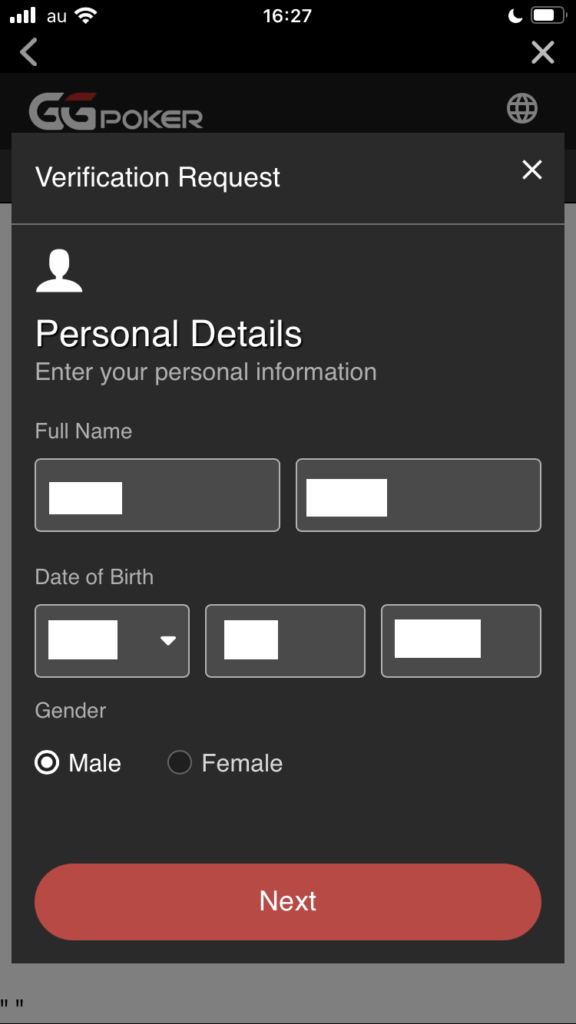Screen dimensions: 576x1024
Task: Tap the back chevron in browser bar
Action: click(x=29, y=52)
